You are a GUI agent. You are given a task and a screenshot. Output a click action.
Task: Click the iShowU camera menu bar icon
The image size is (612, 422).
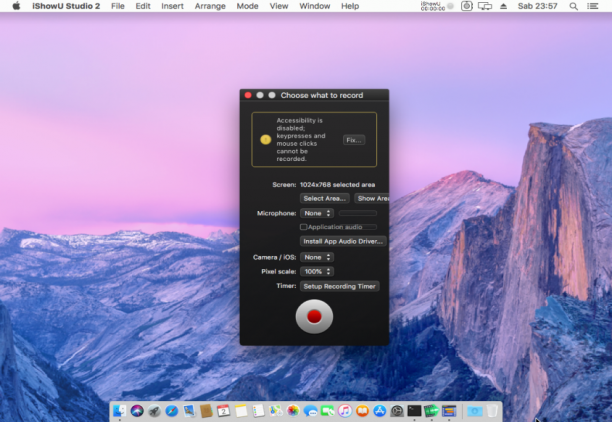466,6
